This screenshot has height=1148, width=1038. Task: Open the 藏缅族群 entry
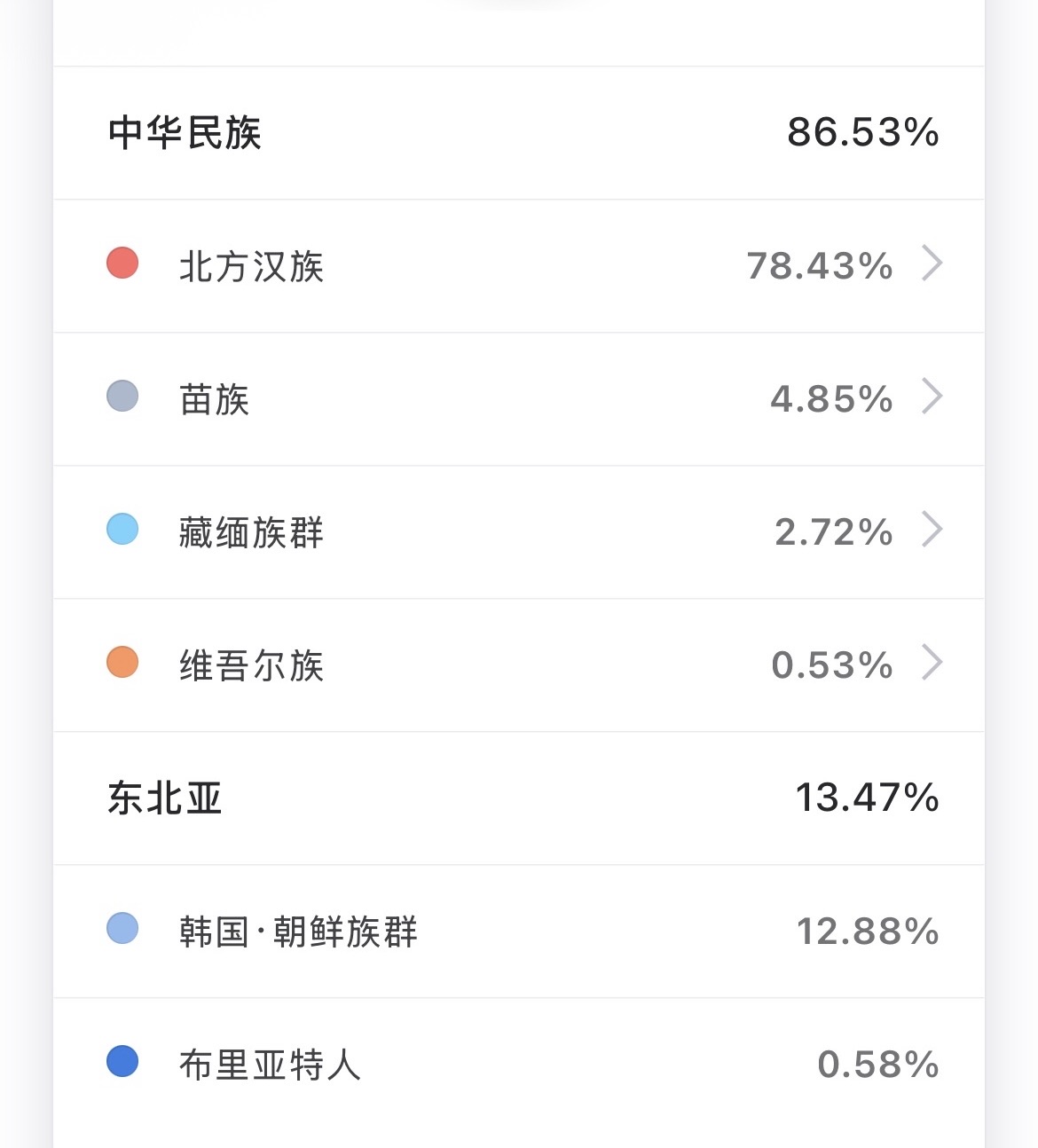tap(252, 532)
